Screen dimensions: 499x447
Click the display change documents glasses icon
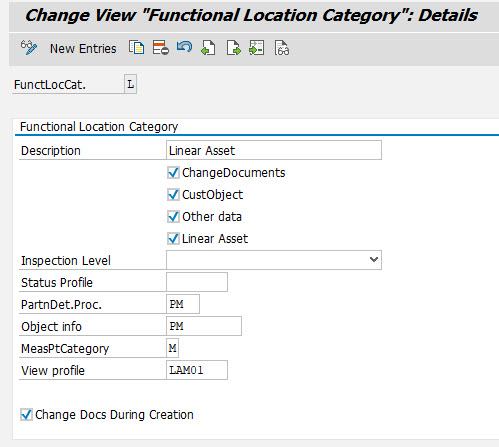(282, 48)
